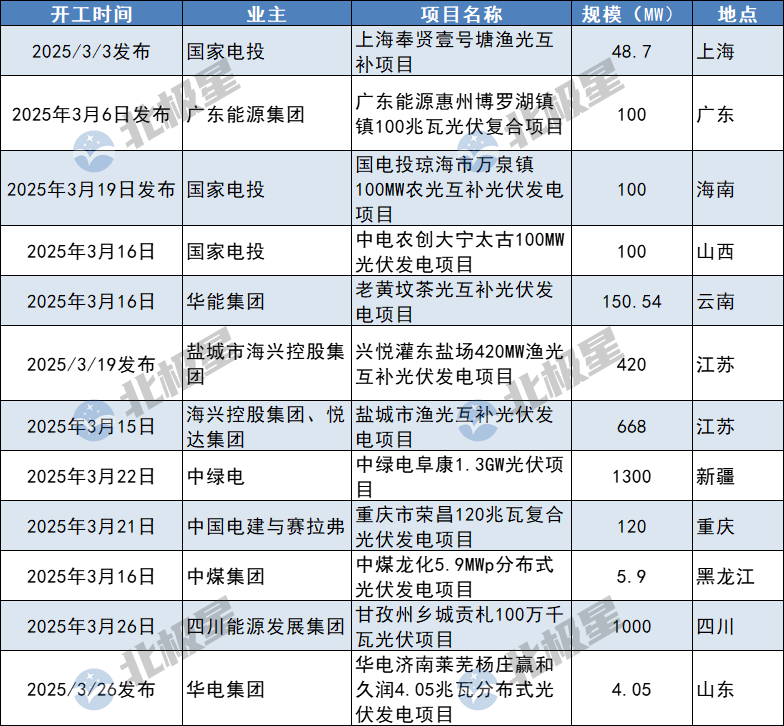Click project 国电投琼海市万泉镇100MW农光互补
Screen dimensions: 784x726
click(460, 189)
